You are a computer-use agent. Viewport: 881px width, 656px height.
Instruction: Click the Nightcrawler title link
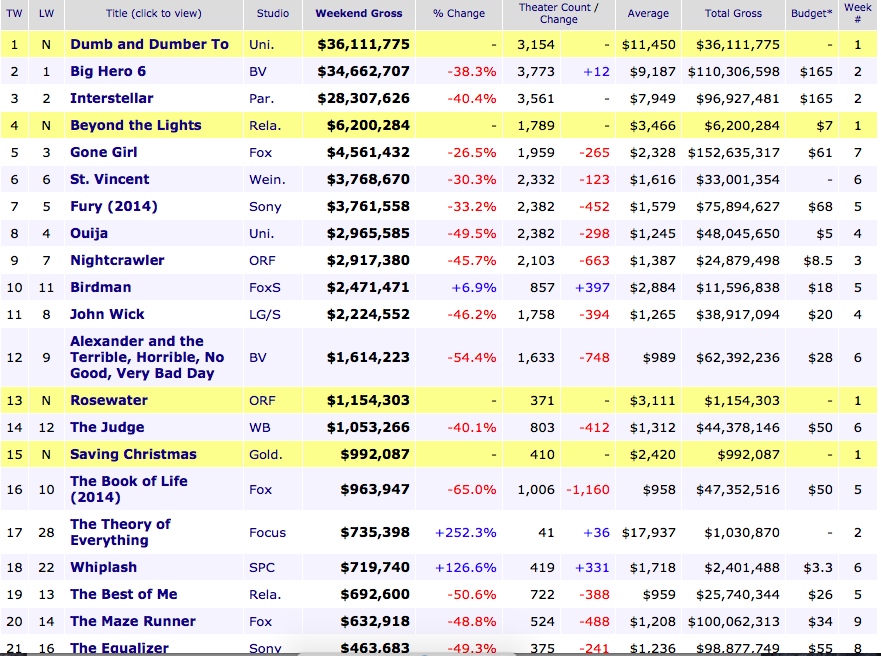pyautogui.click(x=117, y=260)
